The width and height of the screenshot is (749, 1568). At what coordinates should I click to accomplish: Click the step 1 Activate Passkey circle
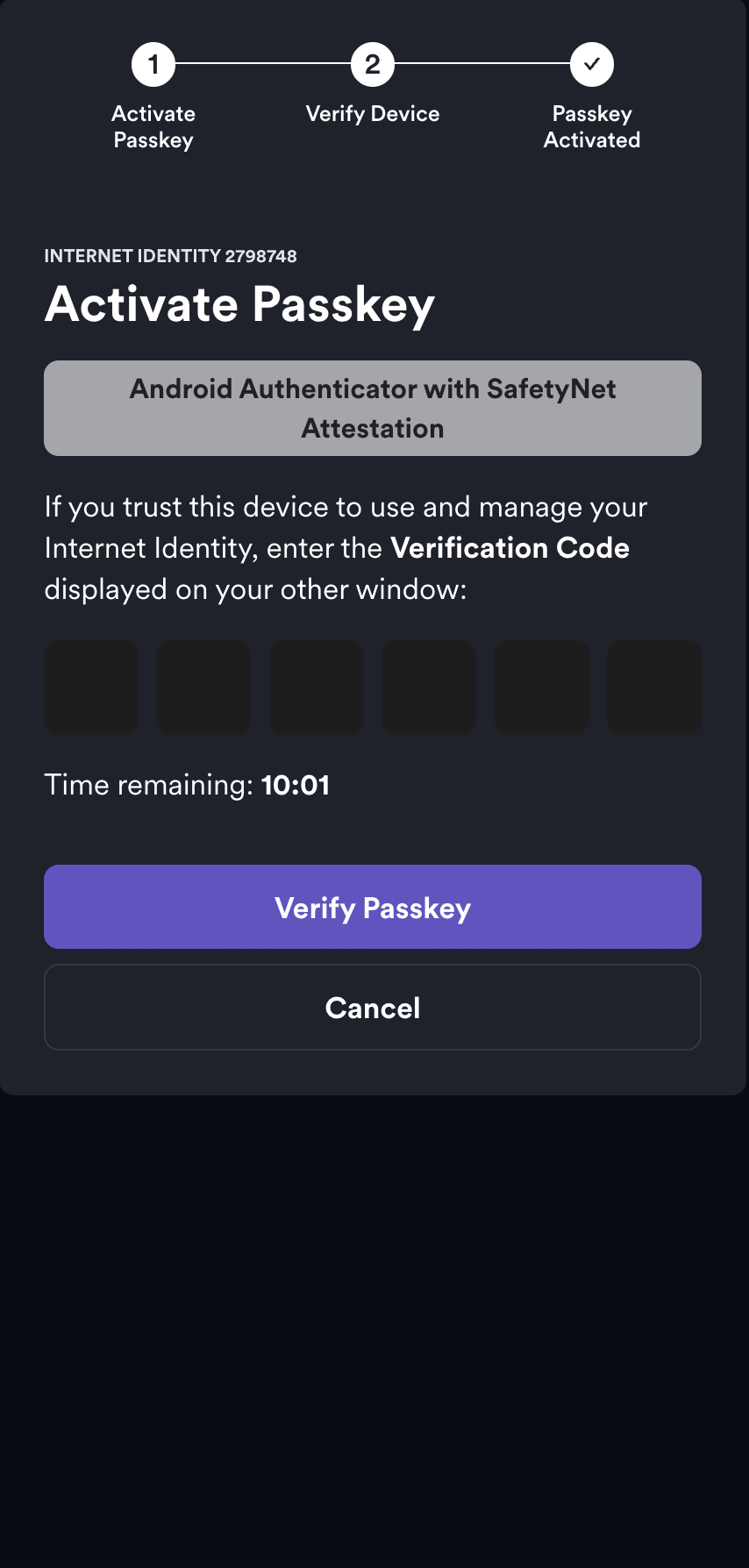click(153, 63)
